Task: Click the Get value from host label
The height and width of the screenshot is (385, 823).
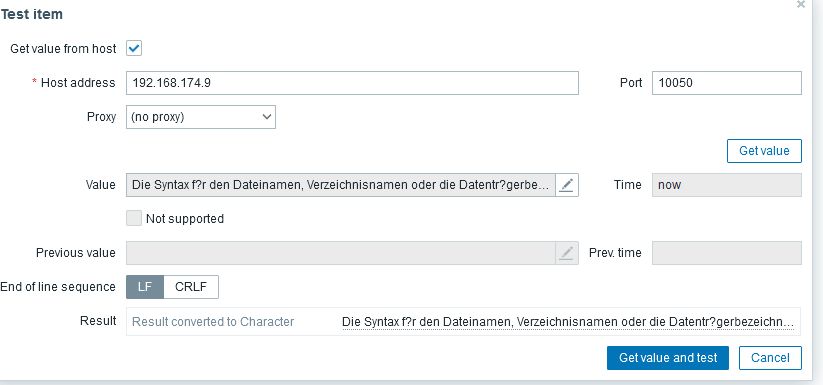Action: pyautogui.click(x=64, y=49)
